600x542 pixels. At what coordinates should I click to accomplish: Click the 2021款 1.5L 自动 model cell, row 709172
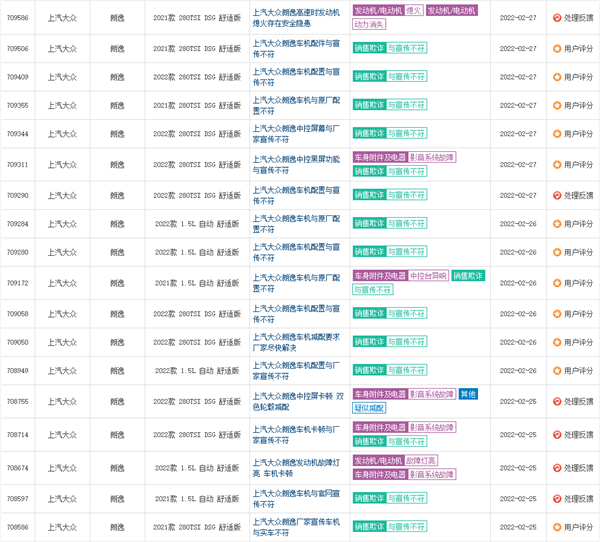pos(197,283)
